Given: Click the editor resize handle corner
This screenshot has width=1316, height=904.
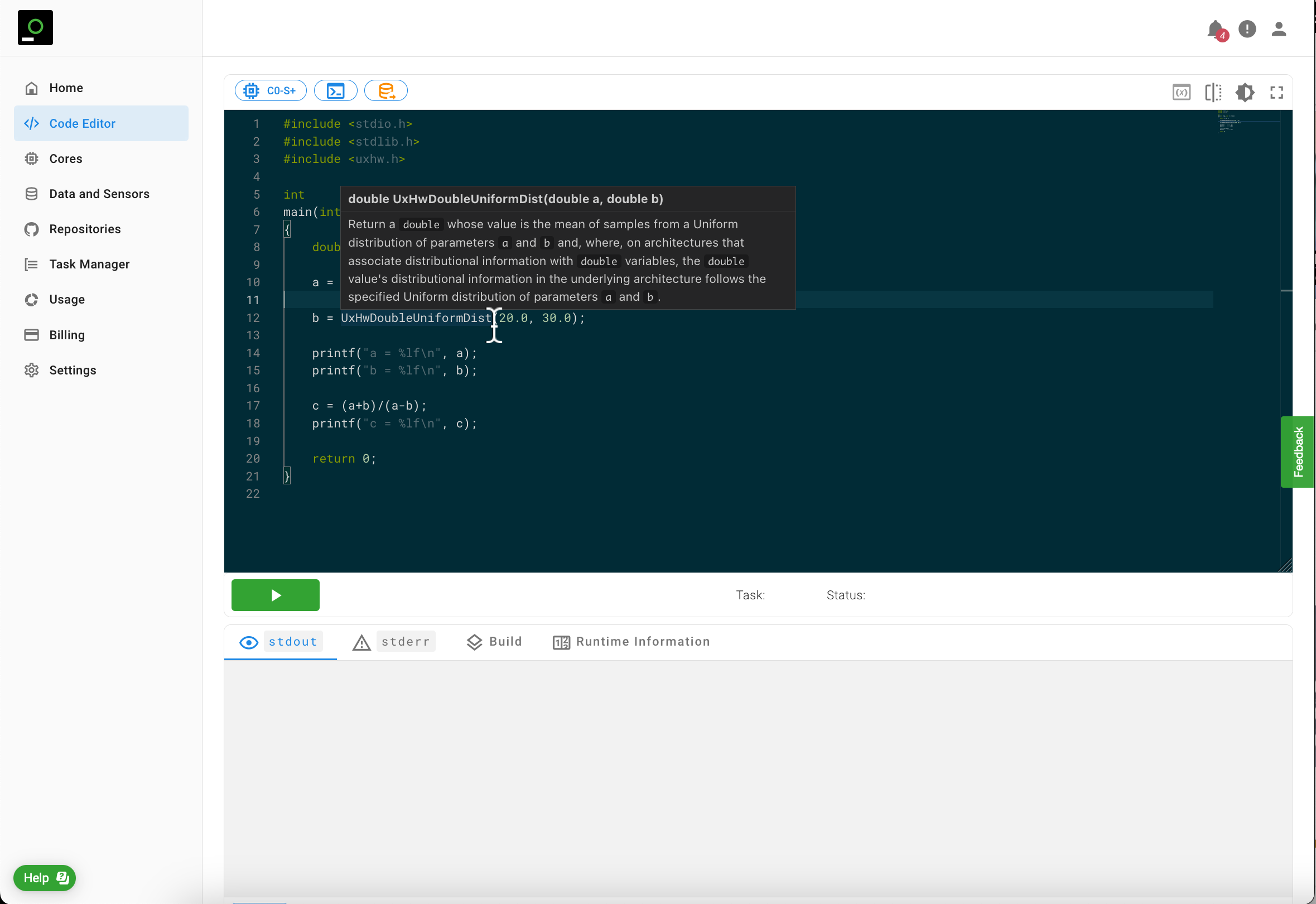Looking at the screenshot, I should 1286,566.
